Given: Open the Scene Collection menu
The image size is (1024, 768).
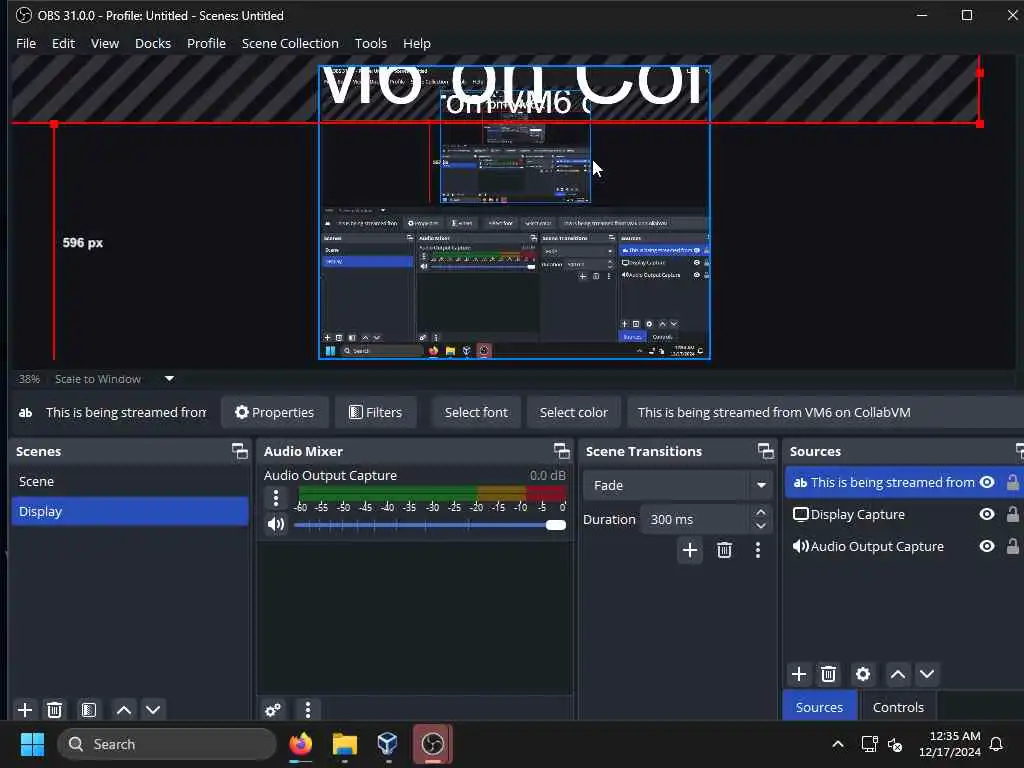Looking at the screenshot, I should coord(290,43).
